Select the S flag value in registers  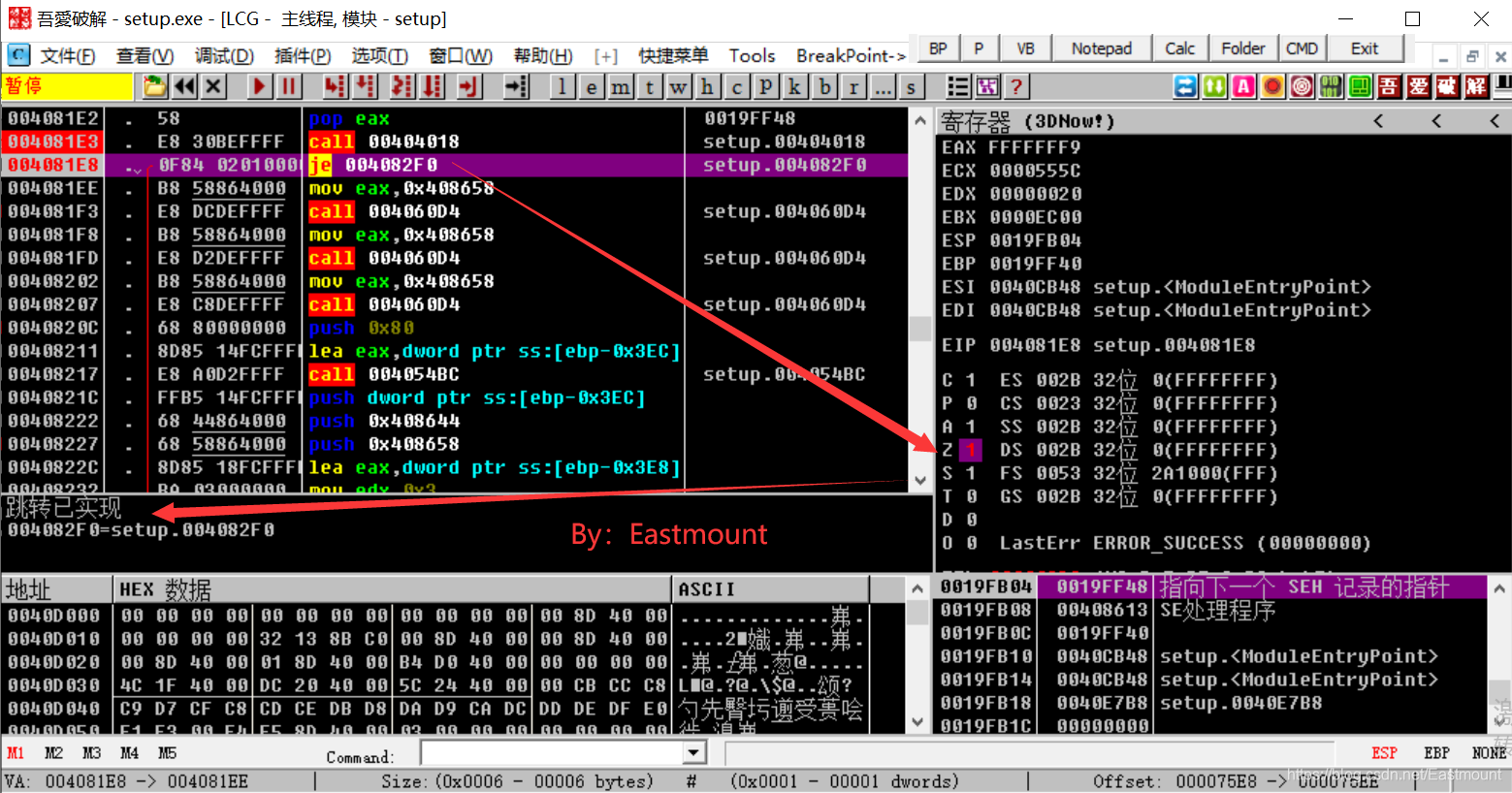coord(971,473)
